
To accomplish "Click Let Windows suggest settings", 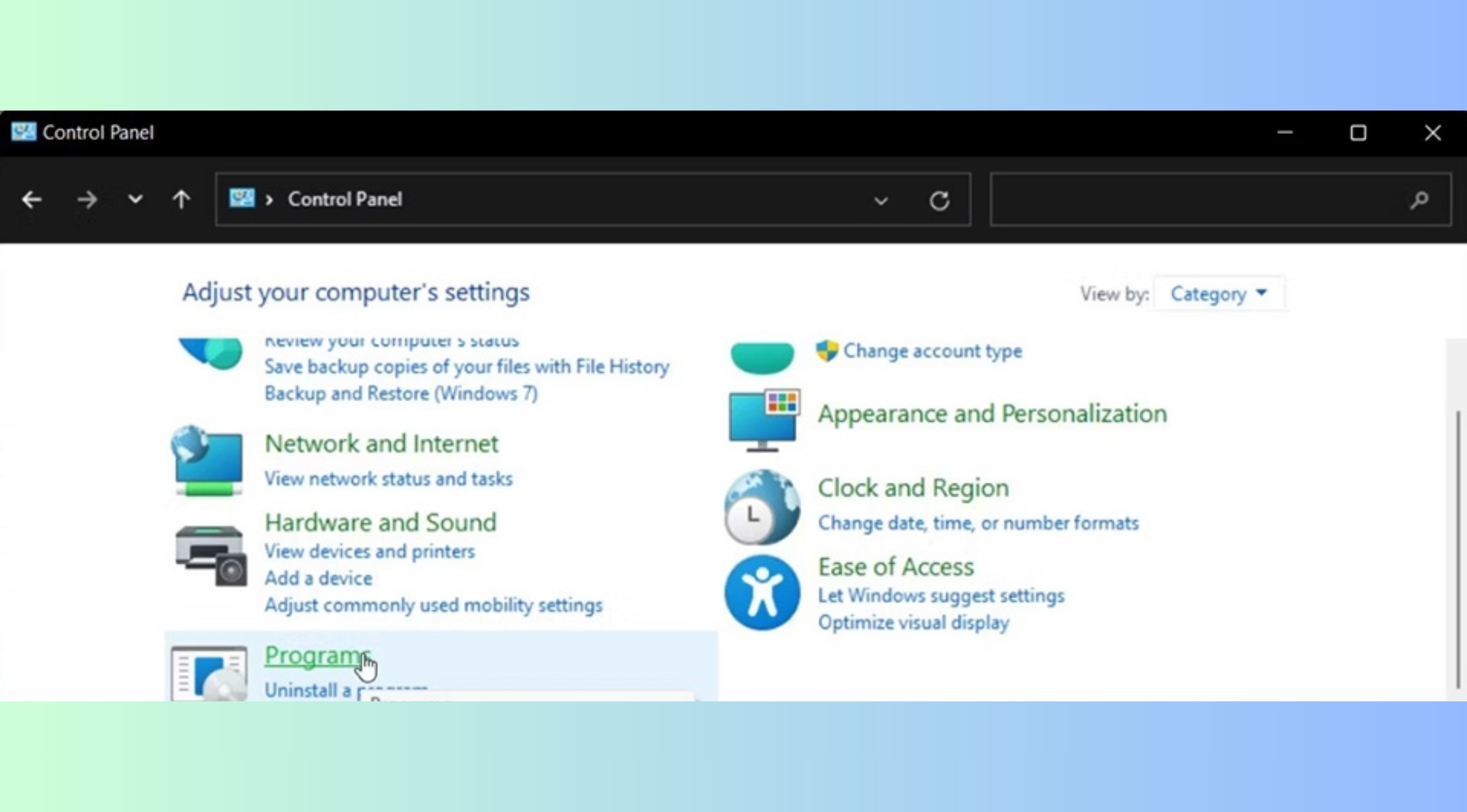I will [941, 596].
